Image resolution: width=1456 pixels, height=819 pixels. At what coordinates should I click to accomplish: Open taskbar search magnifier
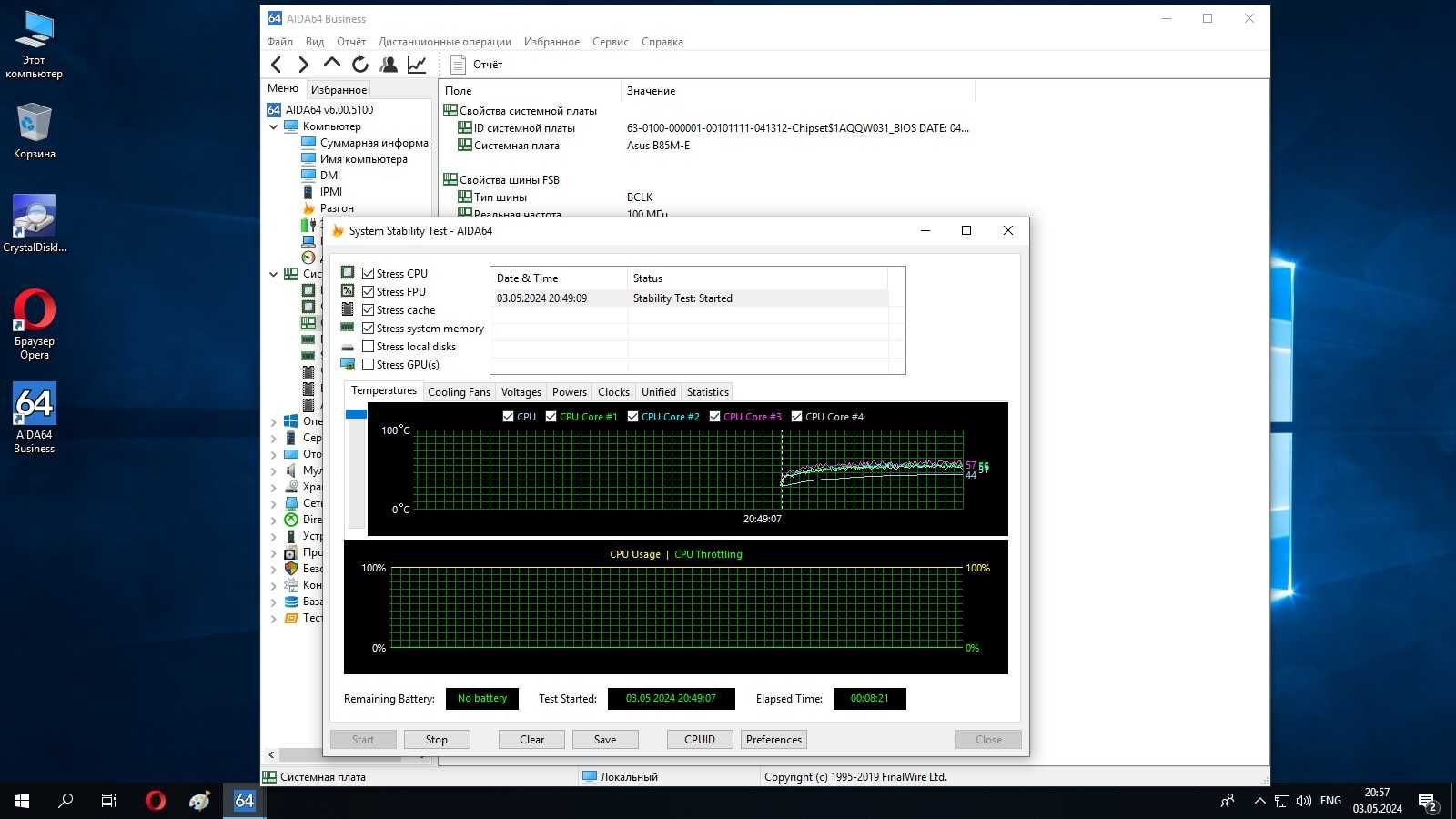(66, 801)
